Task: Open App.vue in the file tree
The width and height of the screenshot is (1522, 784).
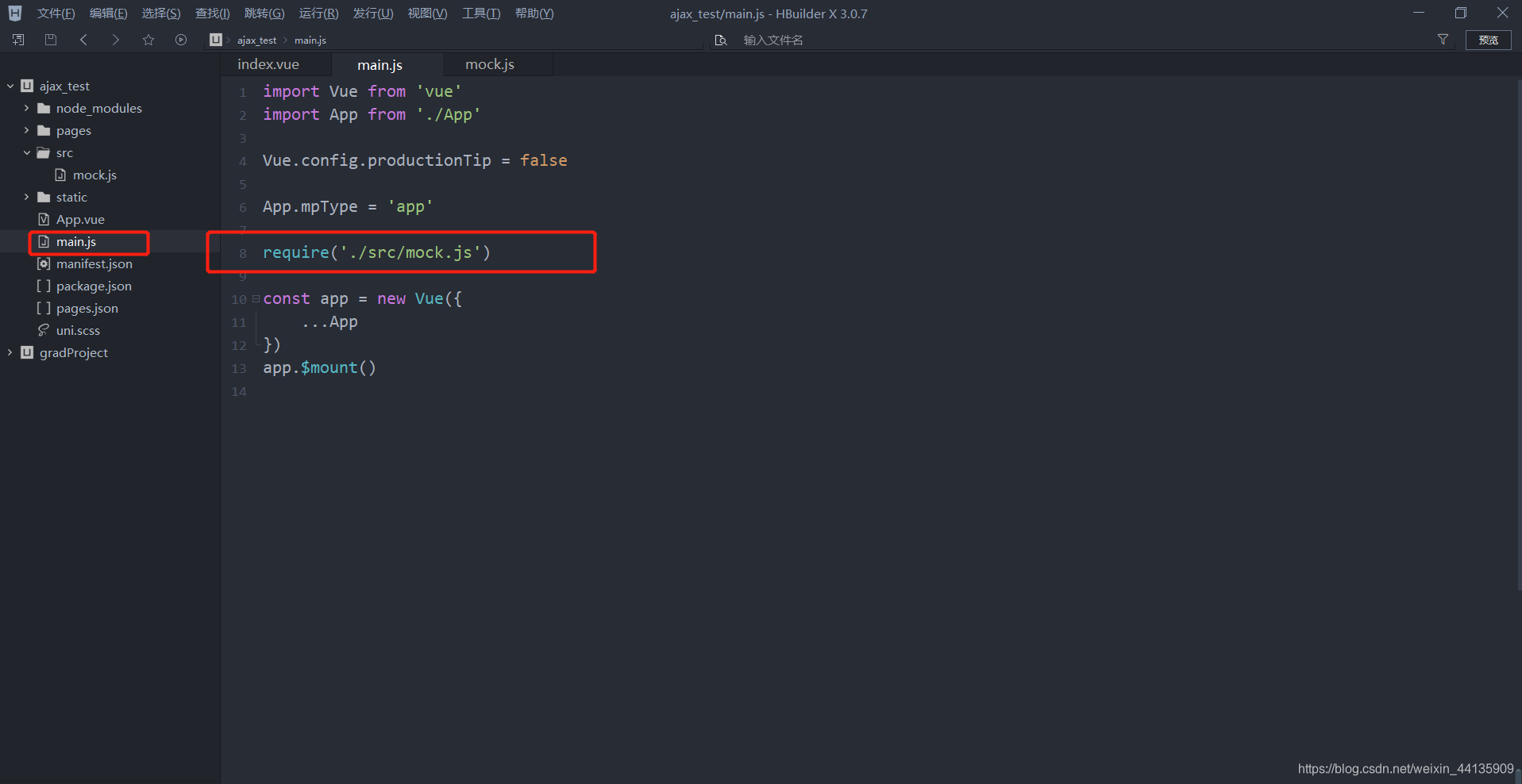Action: tap(80, 219)
